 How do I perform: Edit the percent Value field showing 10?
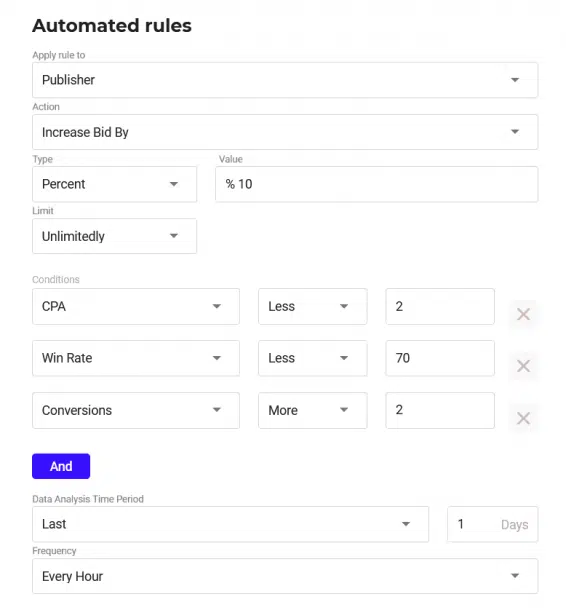(377, 184)
